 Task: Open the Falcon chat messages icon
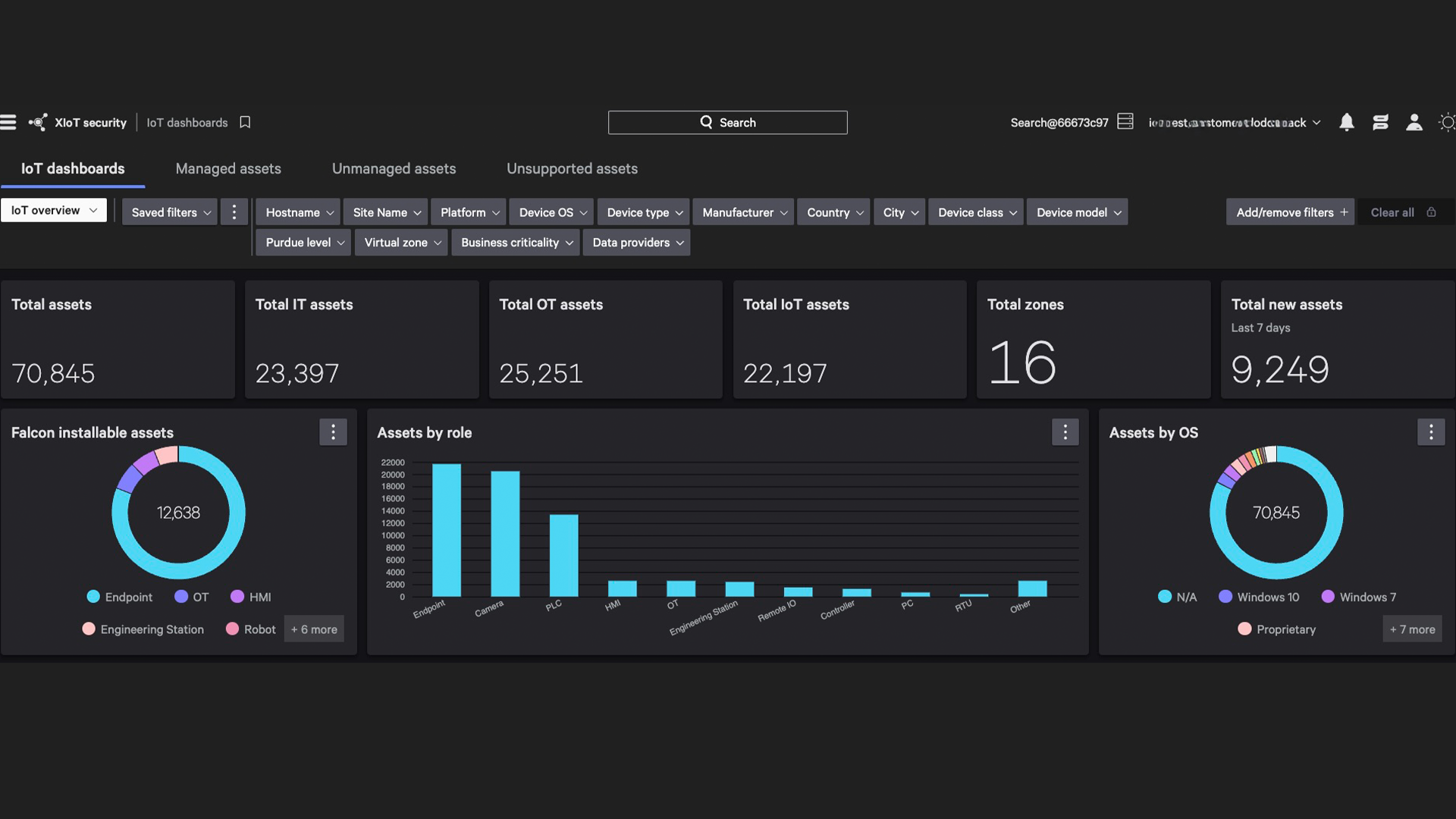point(1380,122)
